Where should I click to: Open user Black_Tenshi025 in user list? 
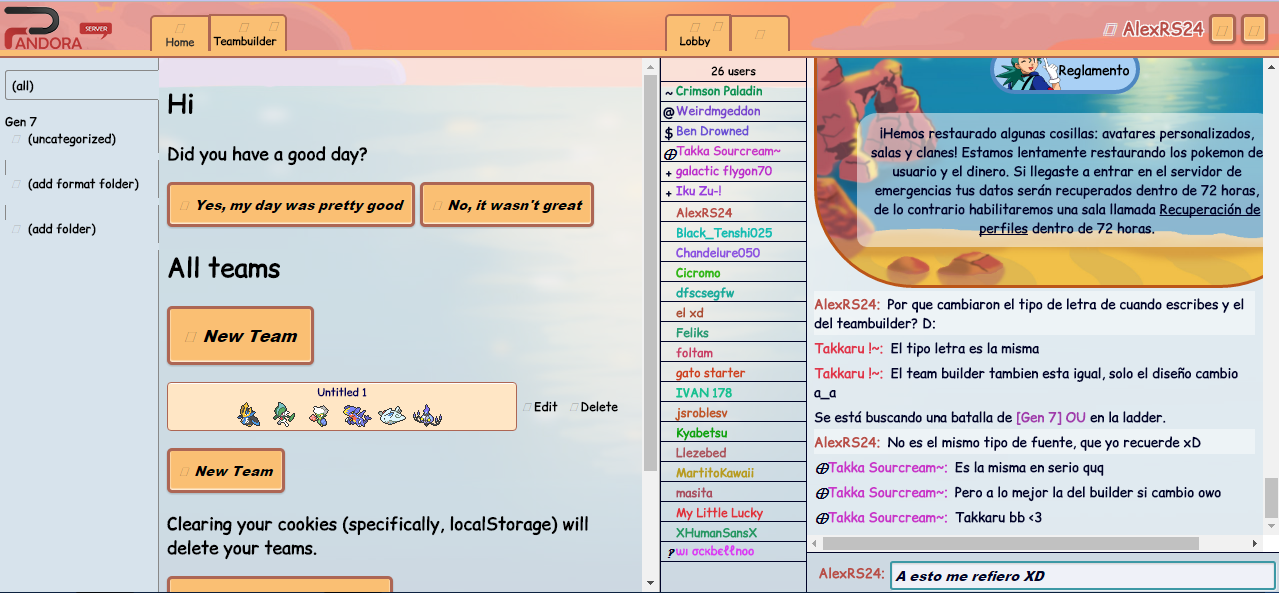pyautogui.click(x=733, y=233)
